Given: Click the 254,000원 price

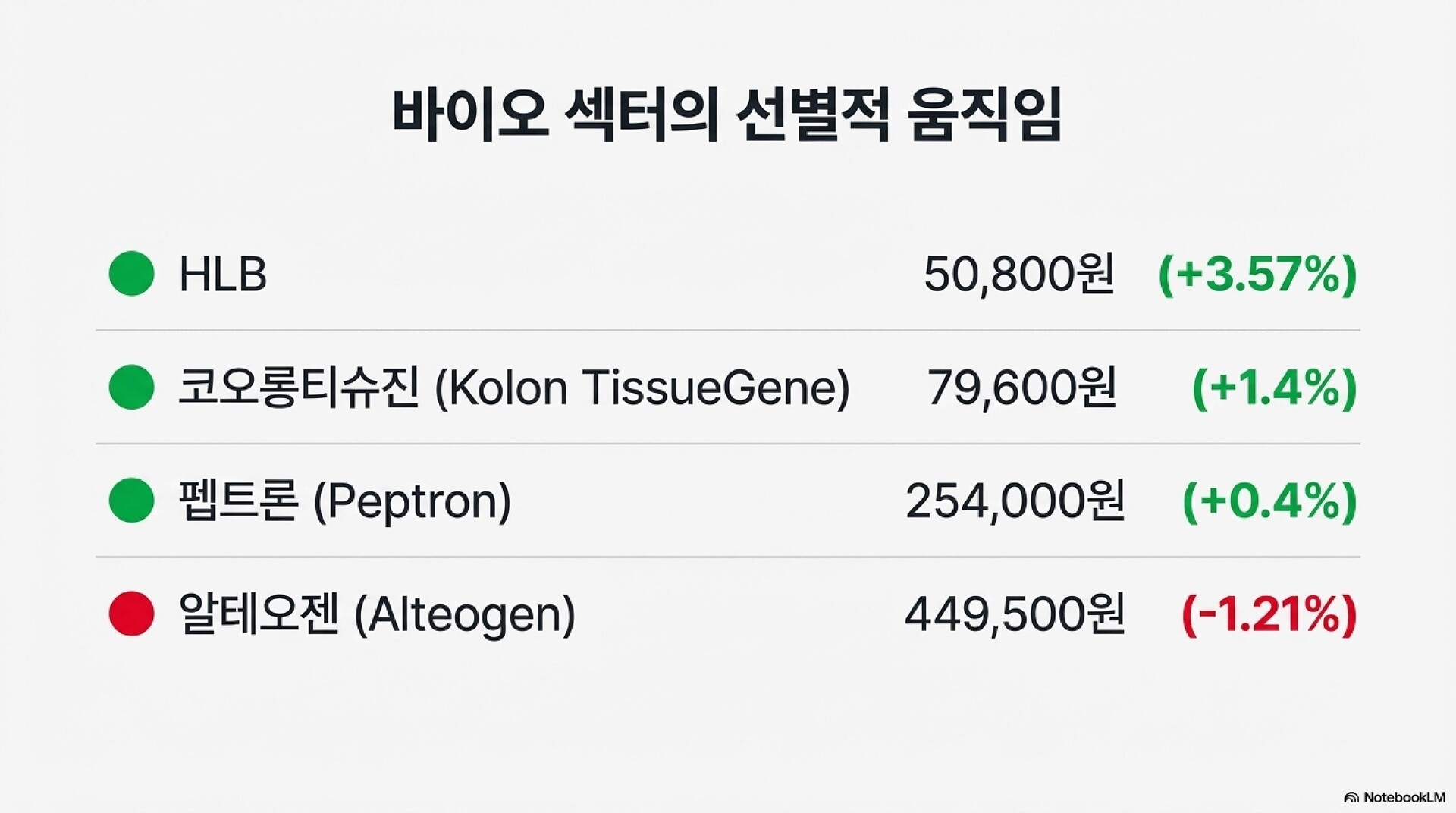Looking at the screenshot, I should pos(1015,501).
